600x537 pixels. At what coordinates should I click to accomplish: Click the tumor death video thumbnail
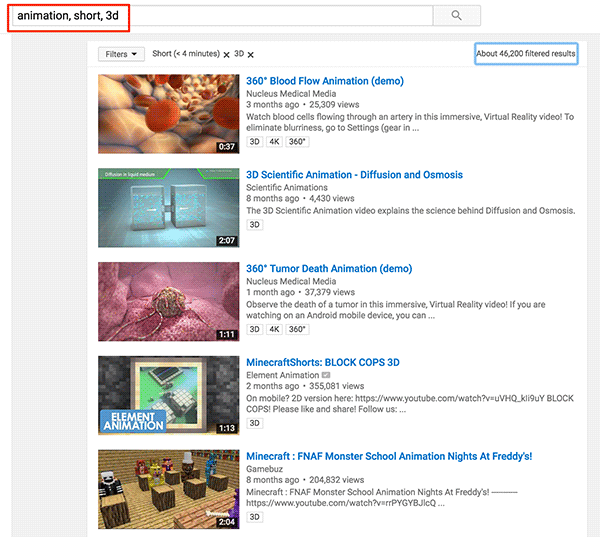point(167,301)
